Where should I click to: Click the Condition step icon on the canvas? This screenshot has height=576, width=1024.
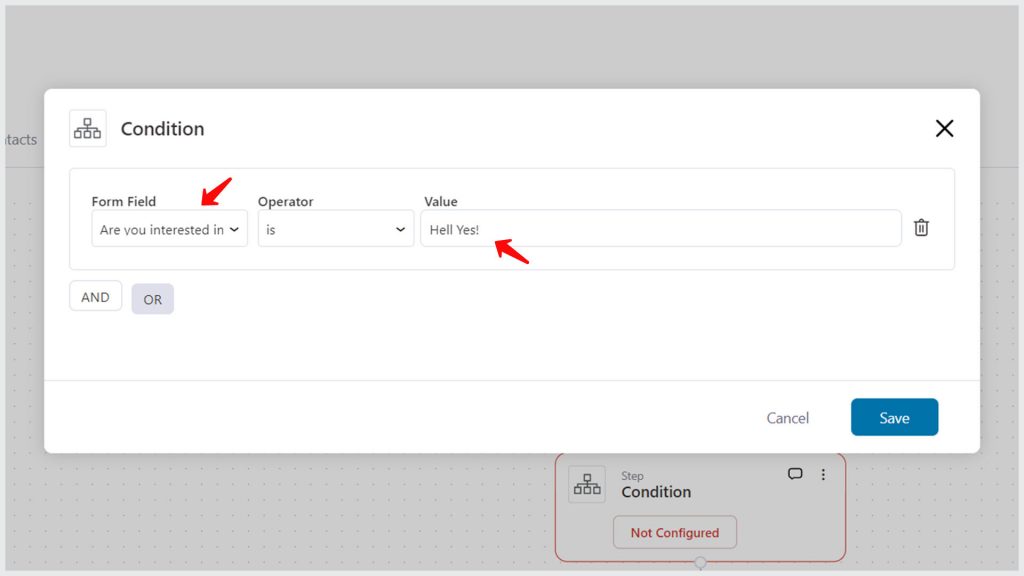(x=587, y=484)
